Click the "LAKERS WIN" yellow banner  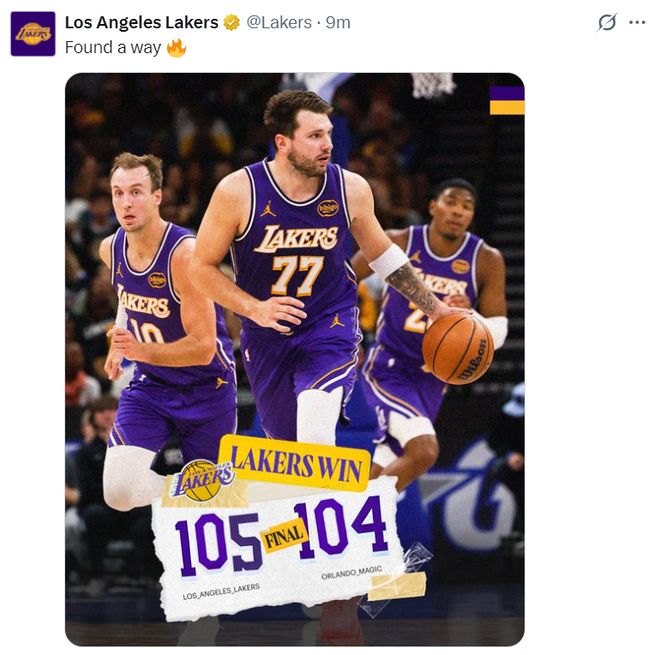[293, 461]
